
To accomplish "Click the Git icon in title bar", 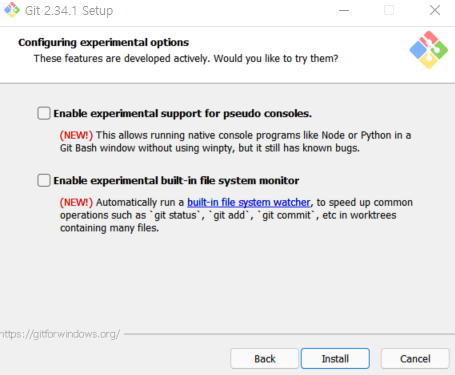I will [12, 10].
